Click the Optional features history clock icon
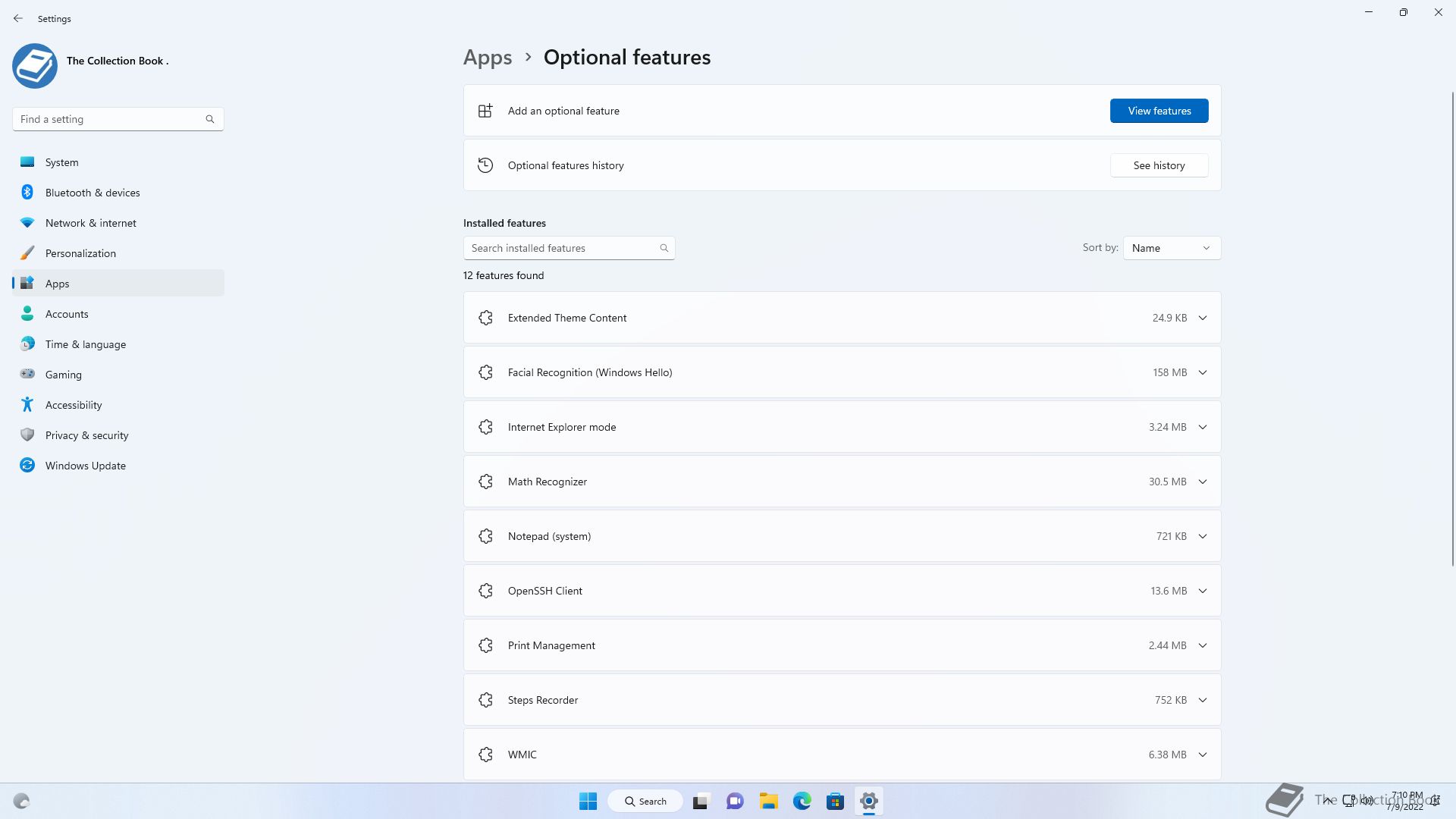 (485, 165)
